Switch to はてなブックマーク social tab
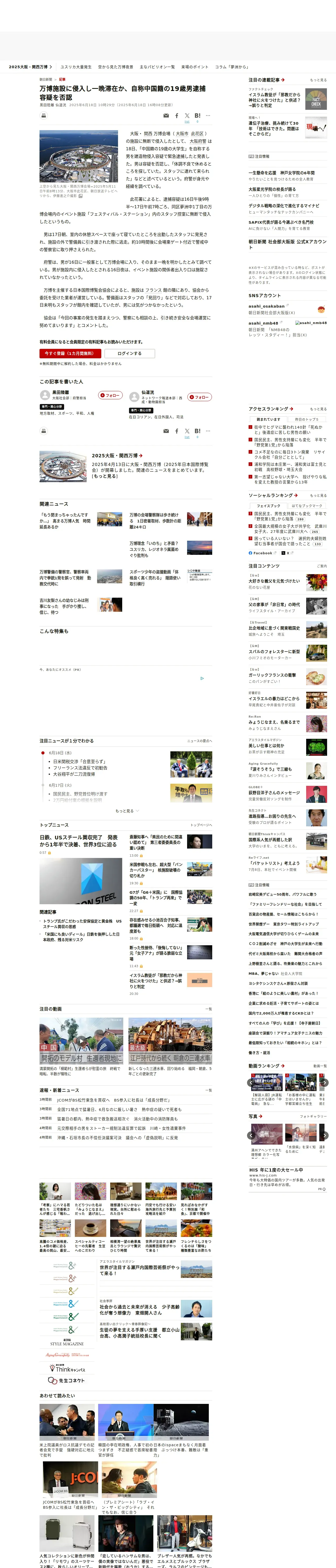Viewport: 336px width, 1568px height. pos(307,506)
